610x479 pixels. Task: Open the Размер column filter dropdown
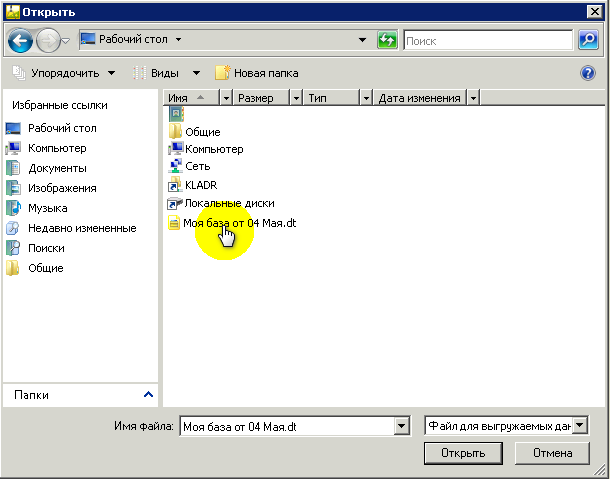296,98
